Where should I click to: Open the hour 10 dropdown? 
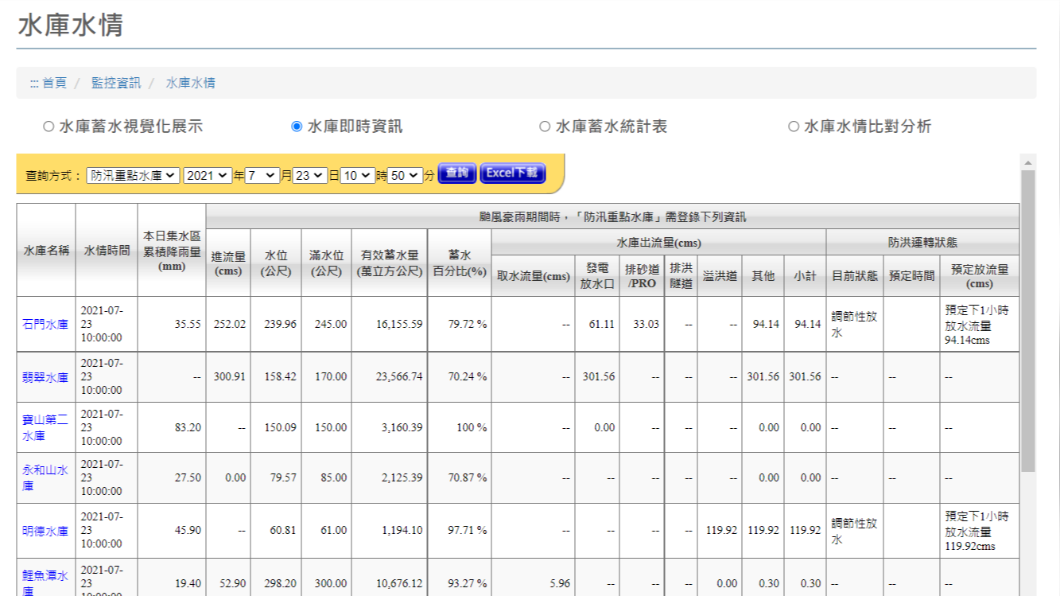(357, 176)
